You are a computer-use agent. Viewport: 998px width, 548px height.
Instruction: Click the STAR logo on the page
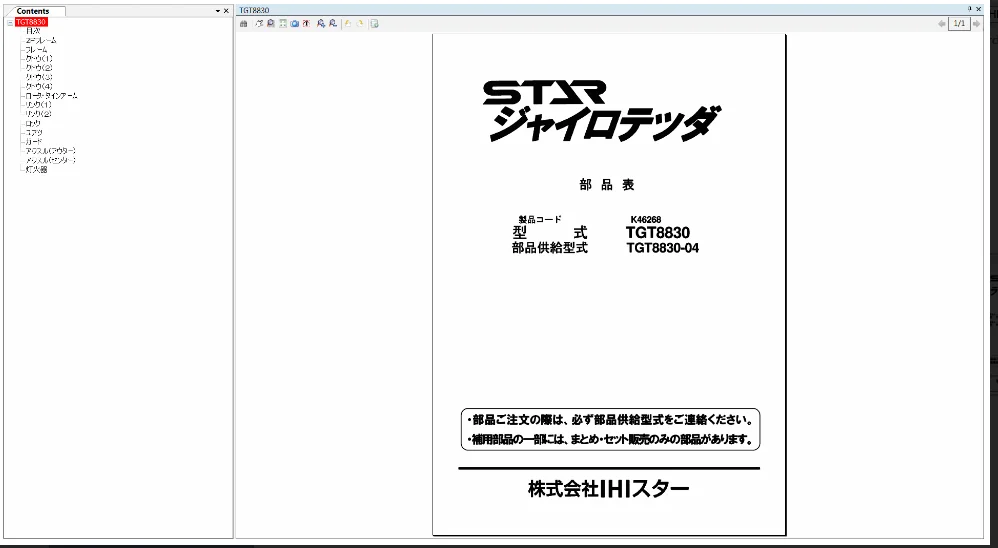pyautogui.click(x=544, y=92)
